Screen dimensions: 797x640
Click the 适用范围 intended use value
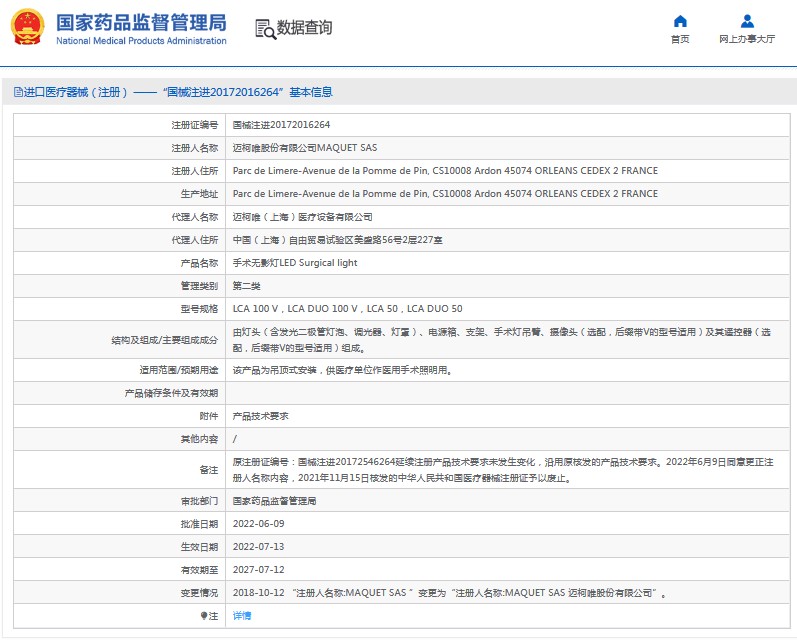tap(342, 370)
